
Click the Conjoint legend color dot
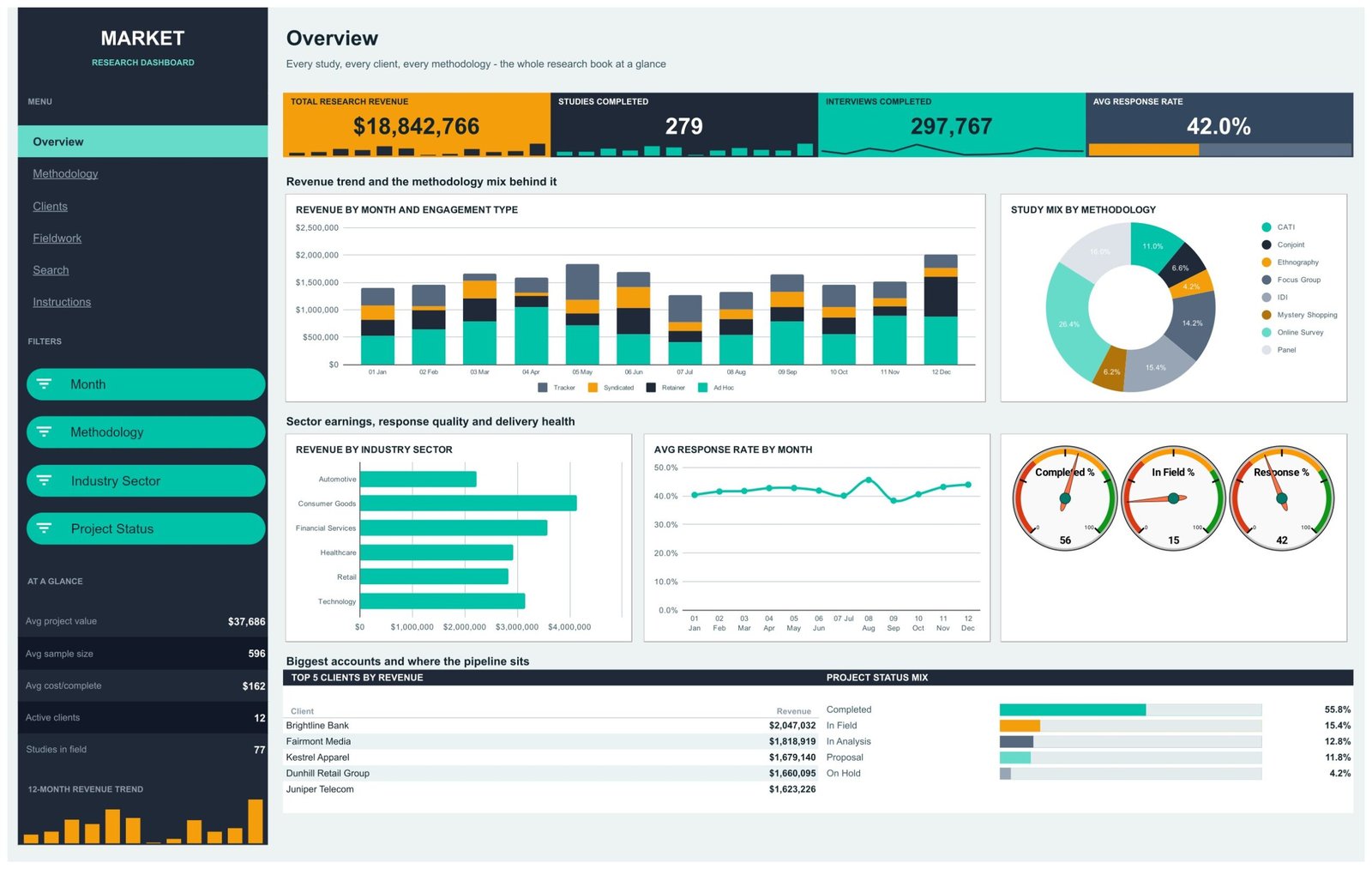coord(1267,244)
